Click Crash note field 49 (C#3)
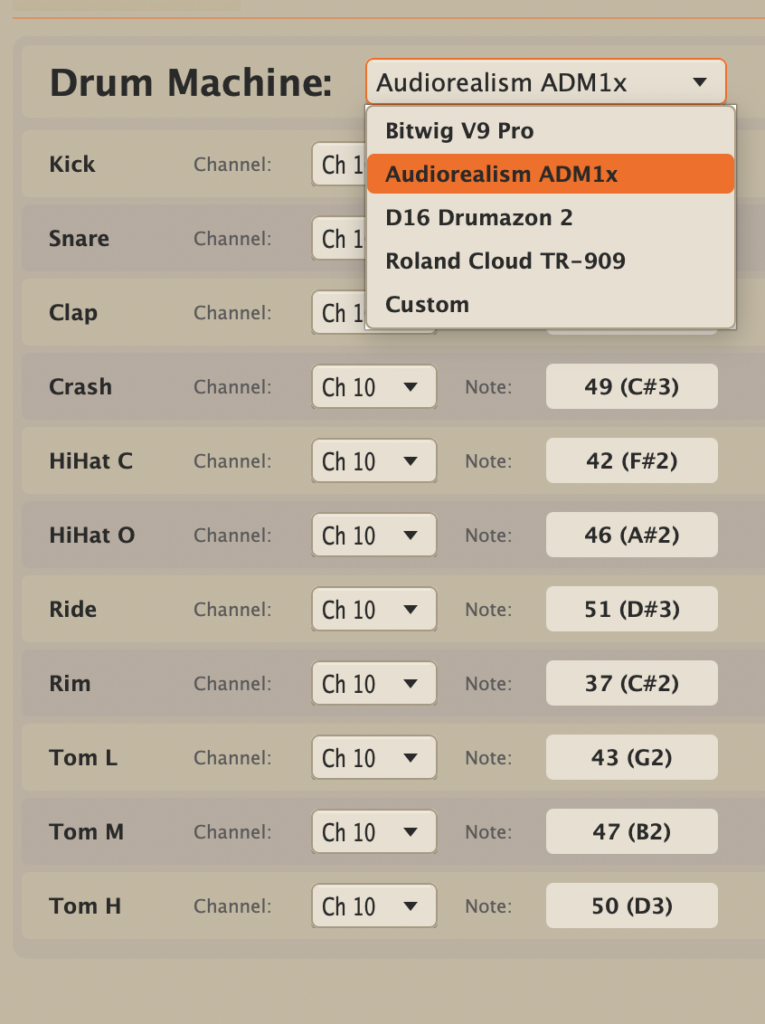Image resolution: width=765 pixels, height=1024 pixels. coord(631,387)
